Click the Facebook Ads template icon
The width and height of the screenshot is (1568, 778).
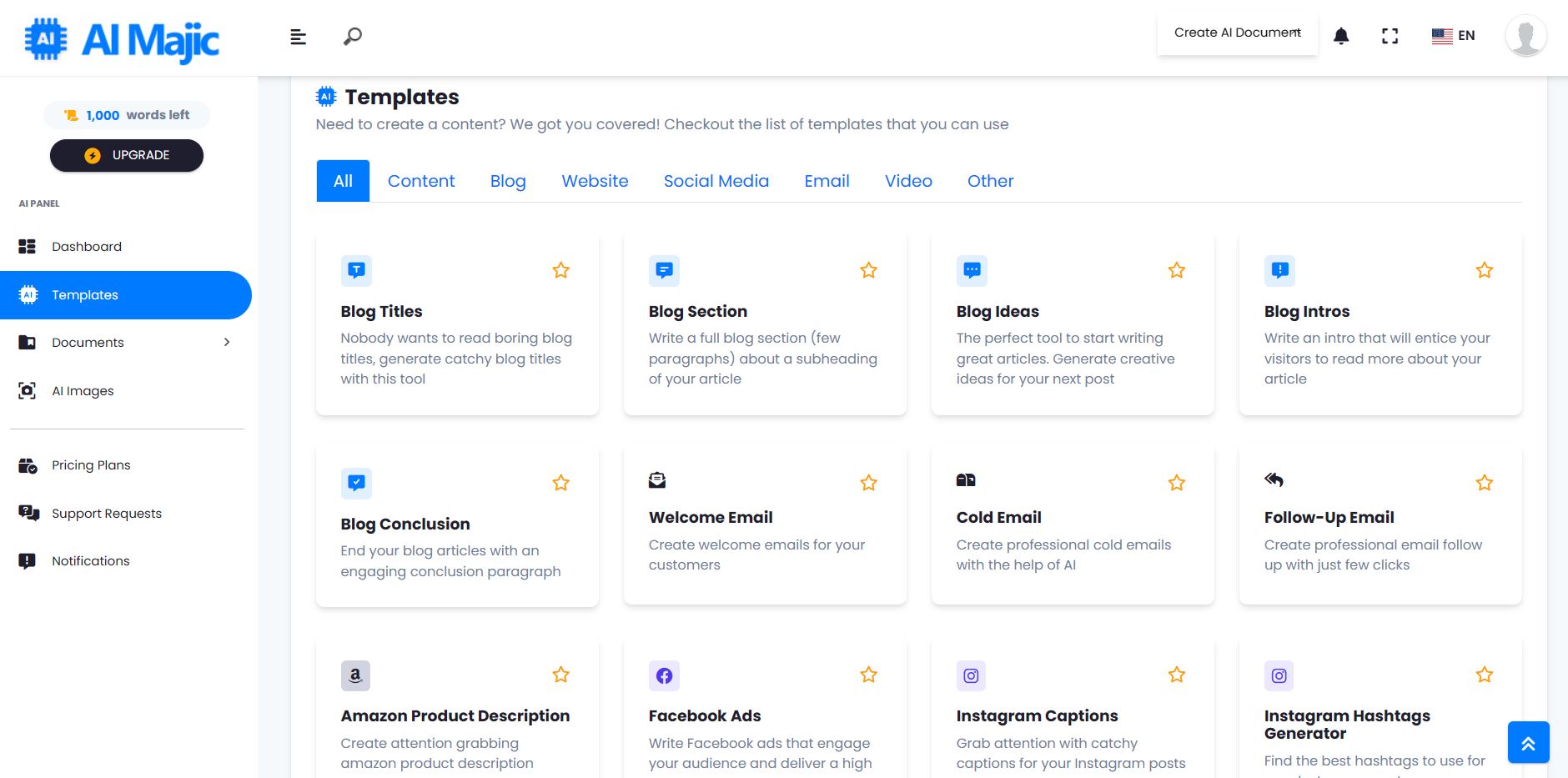(x=664, y=675)
